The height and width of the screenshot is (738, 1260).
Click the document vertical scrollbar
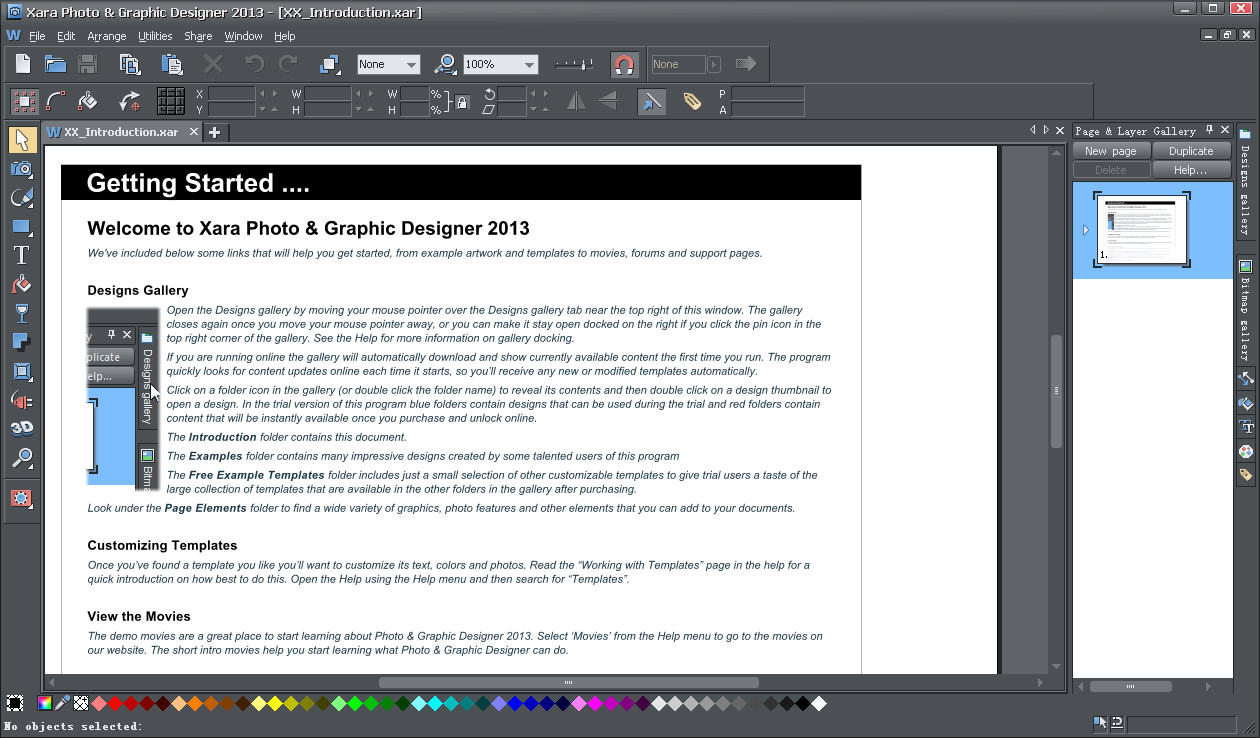pos(1056,391)
